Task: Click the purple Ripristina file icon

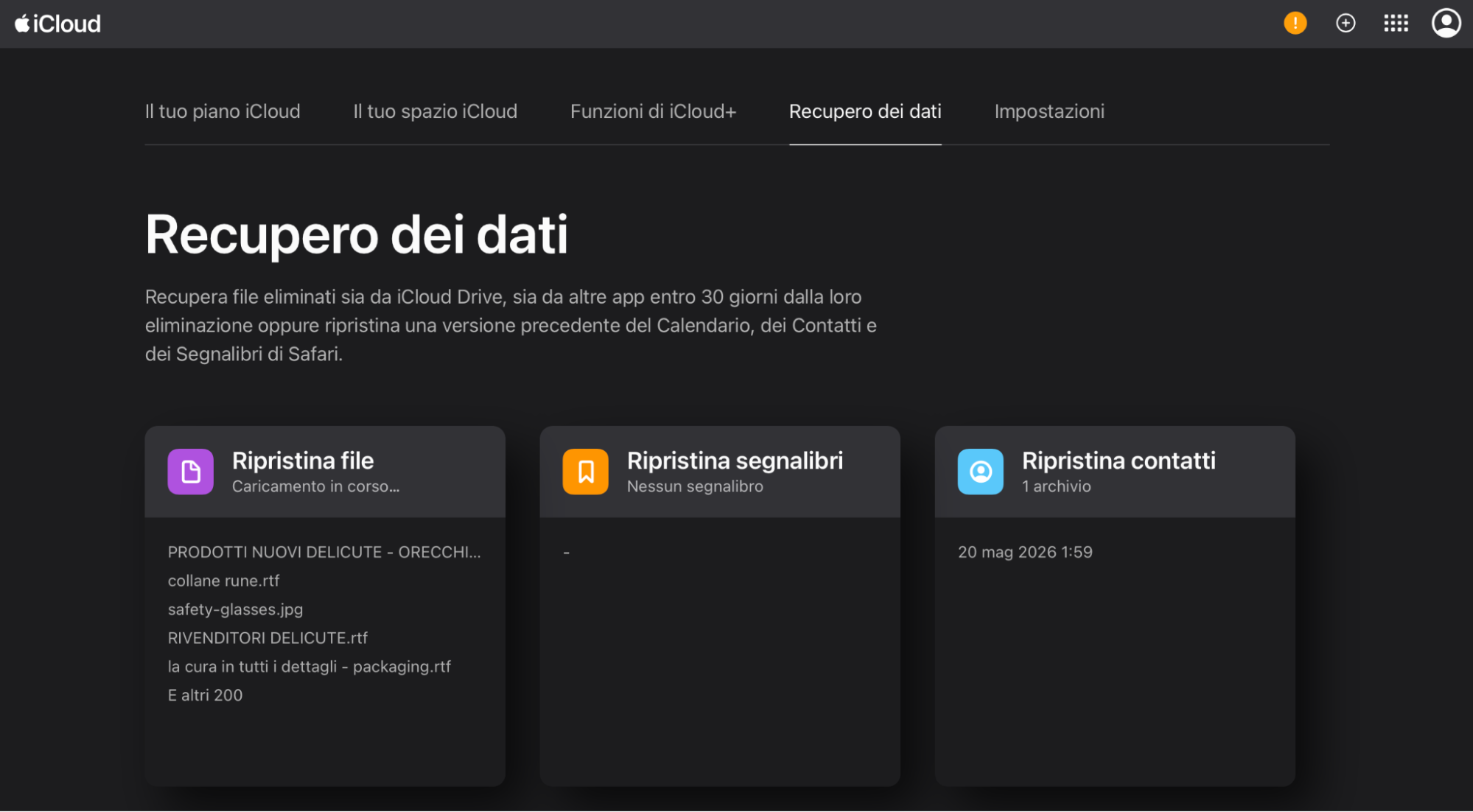Action: coord(190,472)
